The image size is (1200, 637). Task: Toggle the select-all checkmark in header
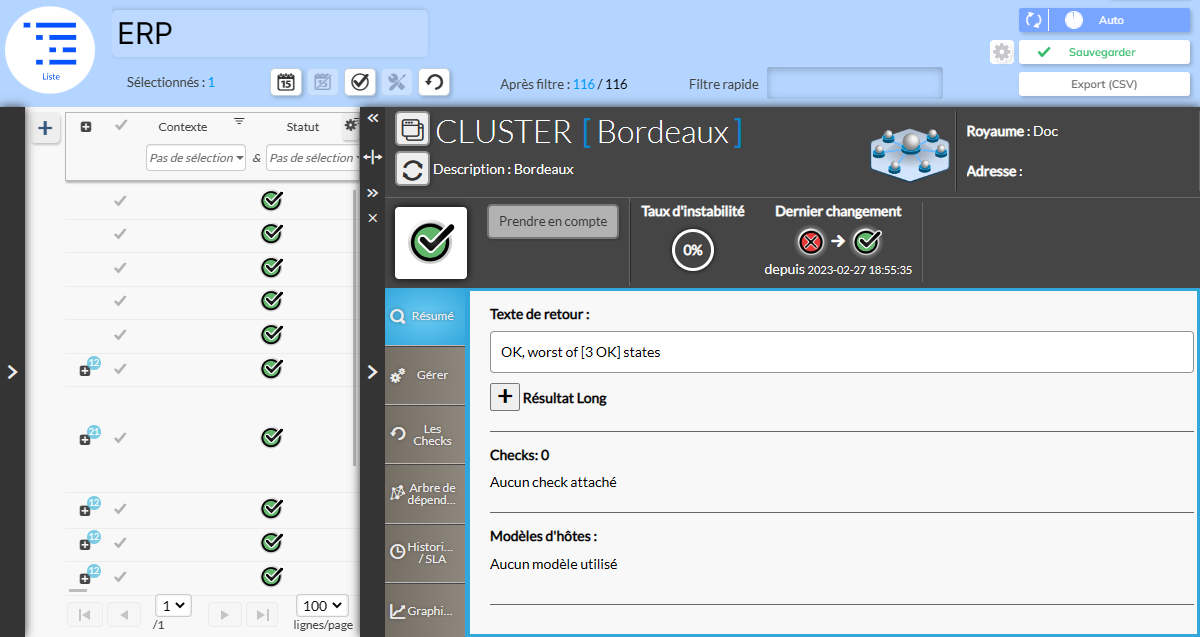coord(121,125)
